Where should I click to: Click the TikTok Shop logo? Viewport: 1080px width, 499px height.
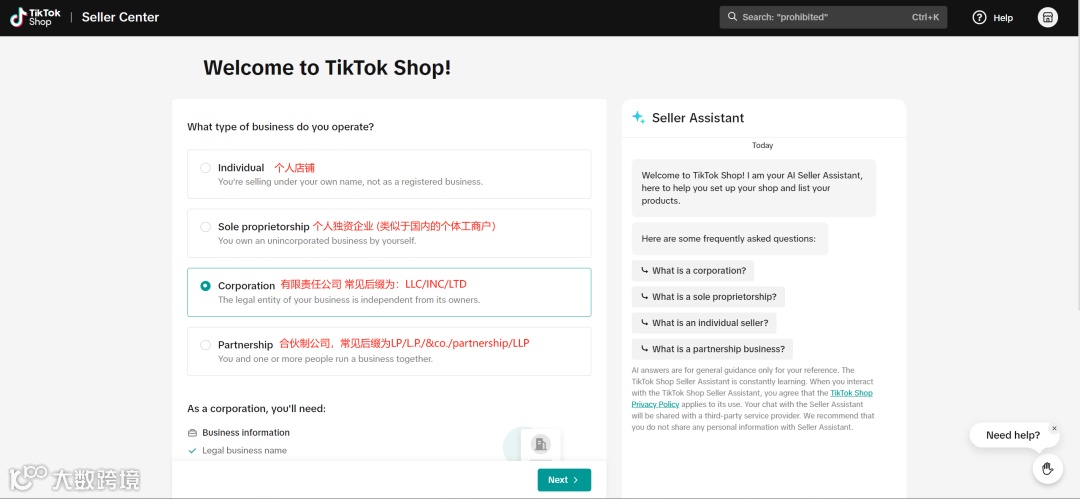(x=35, y=17)
